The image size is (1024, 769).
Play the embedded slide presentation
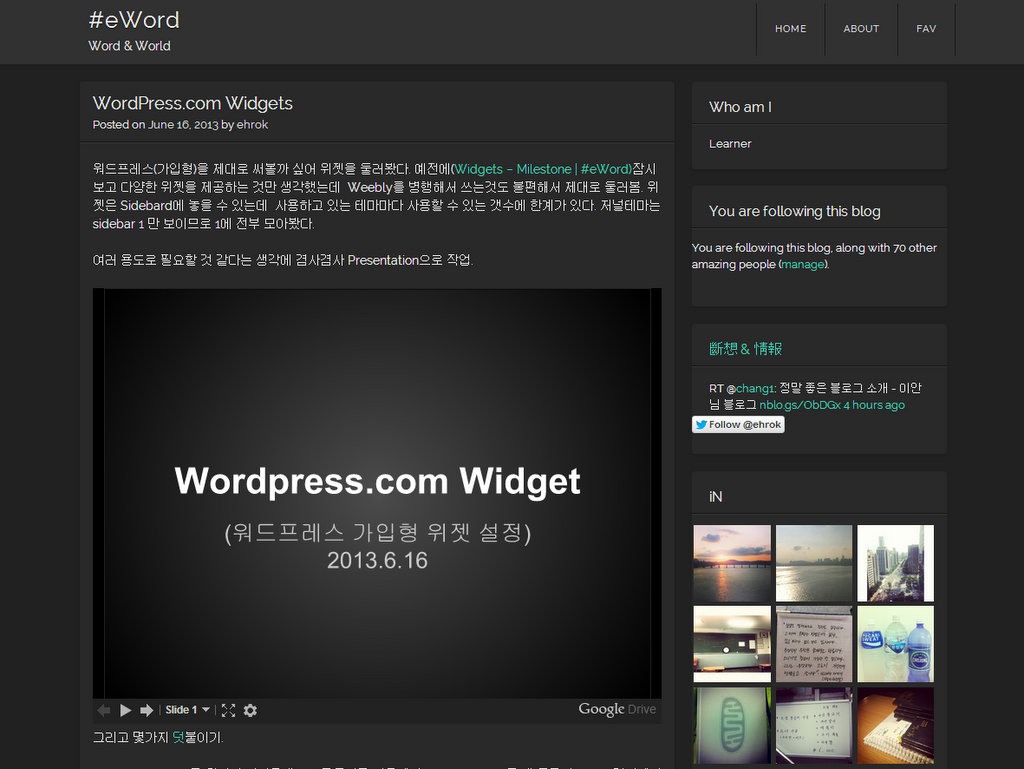point(126,710)
